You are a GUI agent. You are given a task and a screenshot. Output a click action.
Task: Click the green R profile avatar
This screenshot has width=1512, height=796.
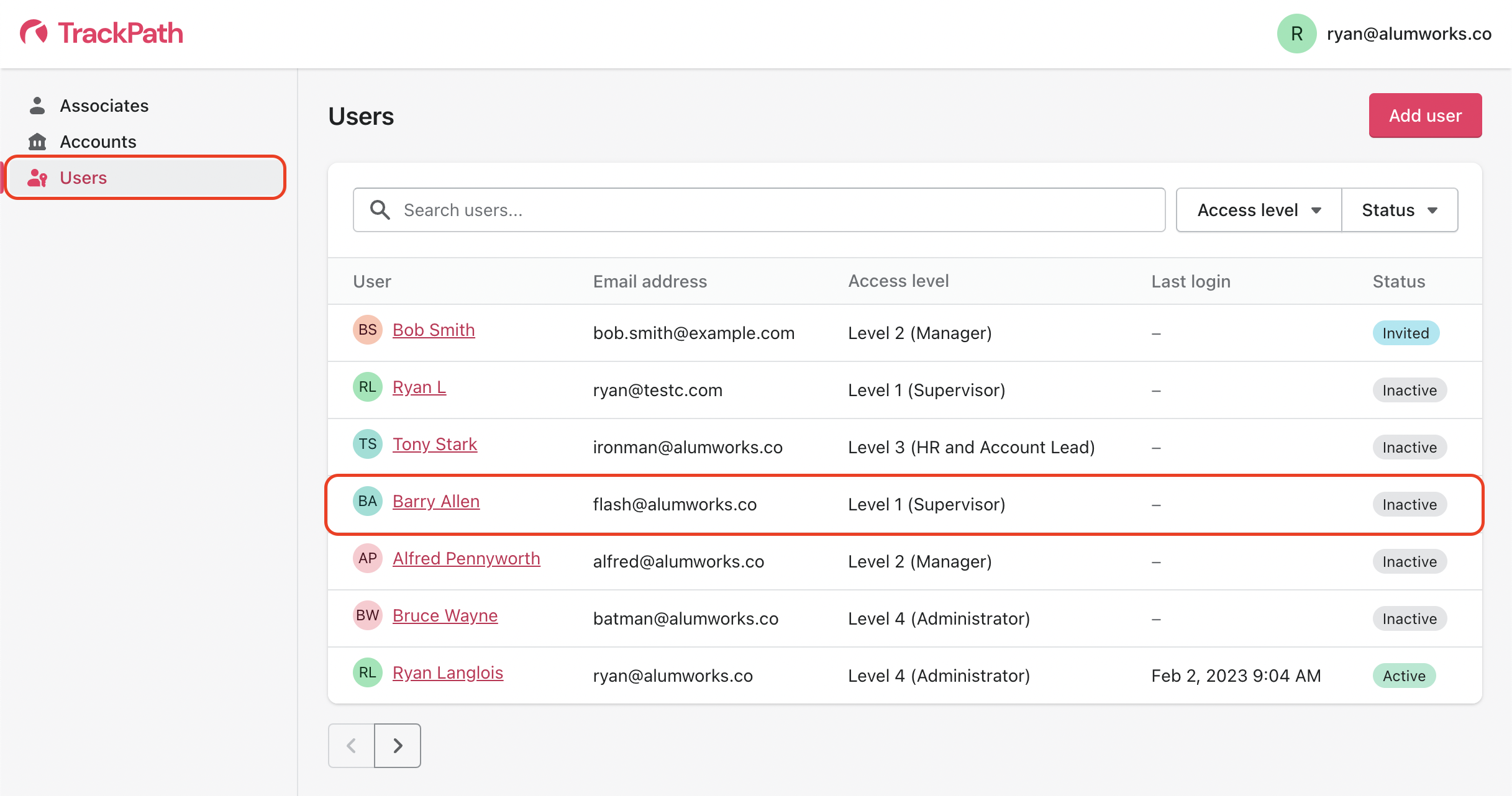pos(1296,34)
